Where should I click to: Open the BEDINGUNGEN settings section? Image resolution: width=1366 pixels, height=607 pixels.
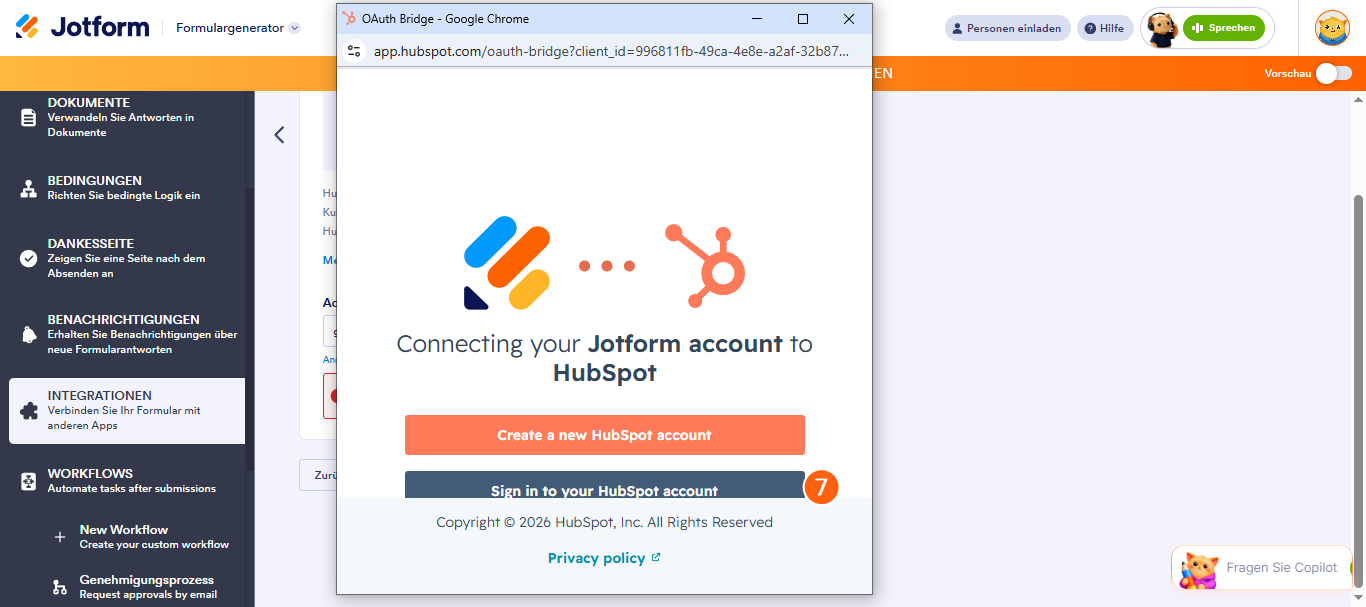point(127,188)
